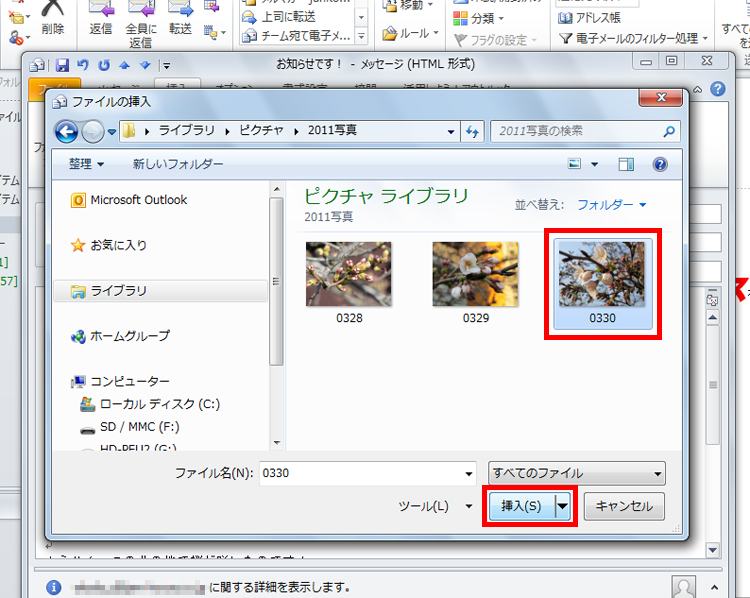Click ピクチャ in the address breadcrumb
Image resolution: width=750 pixels, height=598 pixels.
point(261,131)
